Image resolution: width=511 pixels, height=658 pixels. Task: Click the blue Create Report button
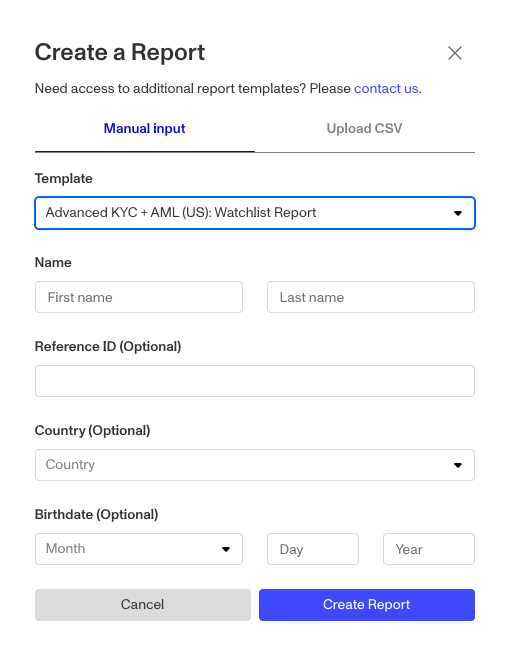(x=367, y=605)
